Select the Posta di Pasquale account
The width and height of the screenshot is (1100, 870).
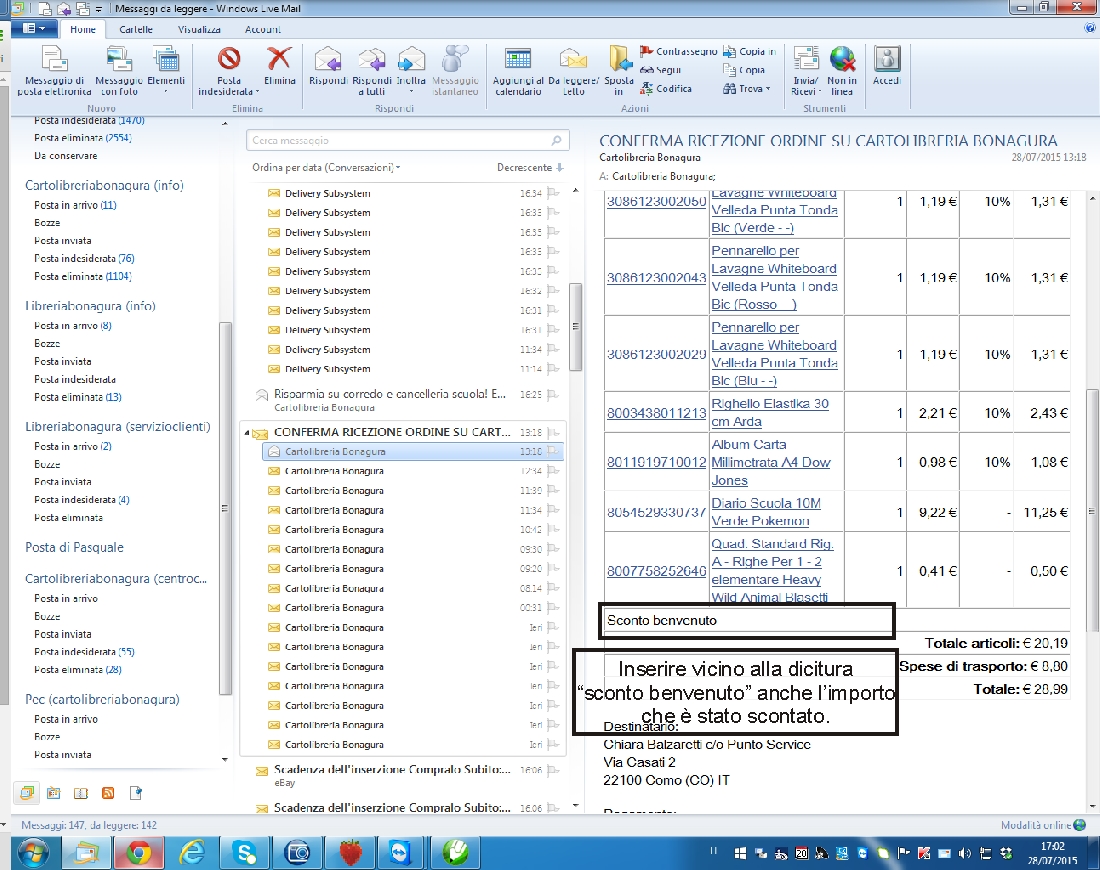pos(74,547)
